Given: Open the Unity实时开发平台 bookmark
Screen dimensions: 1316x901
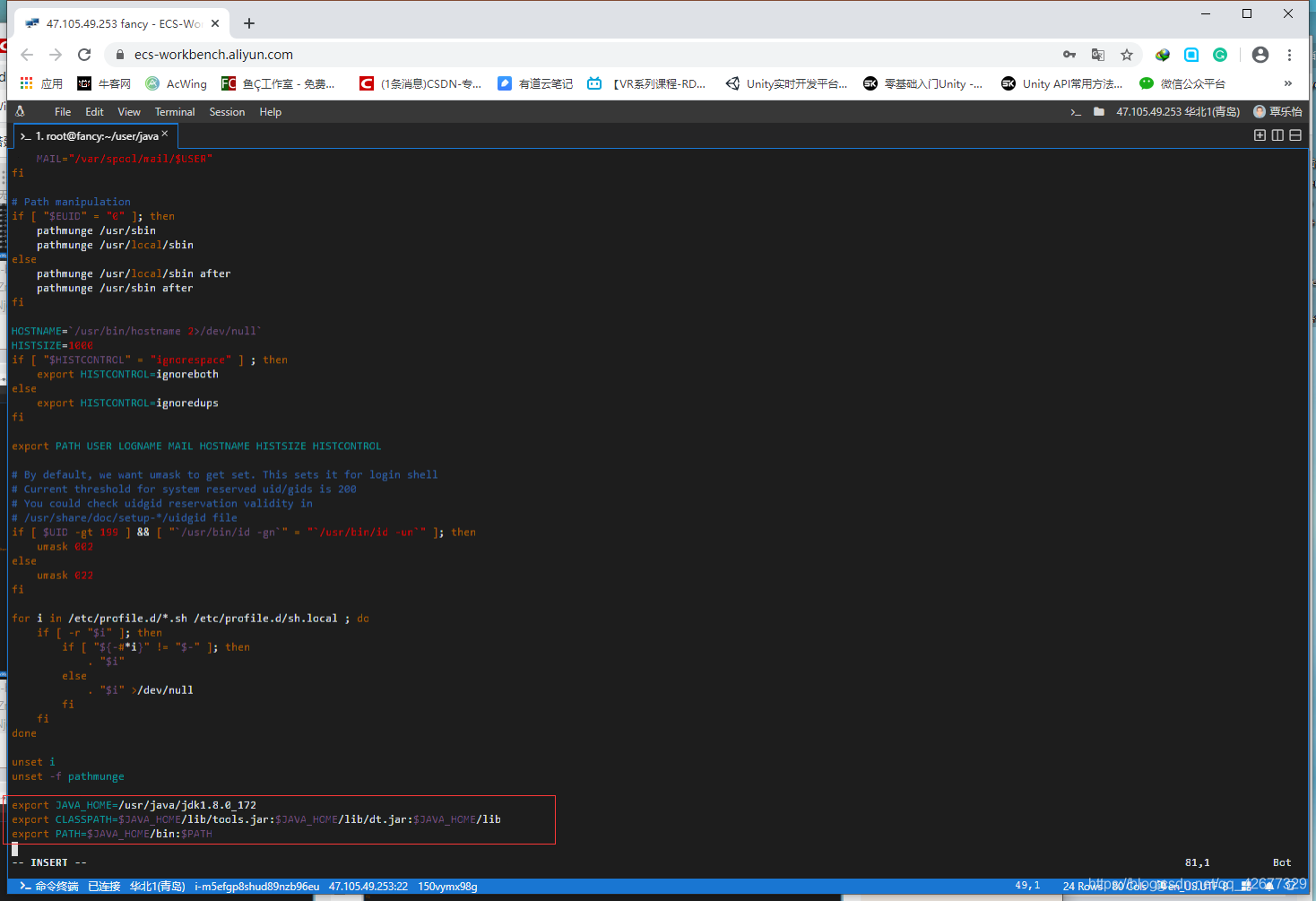Looking at the screenshot, I should [x=786, y=83].
